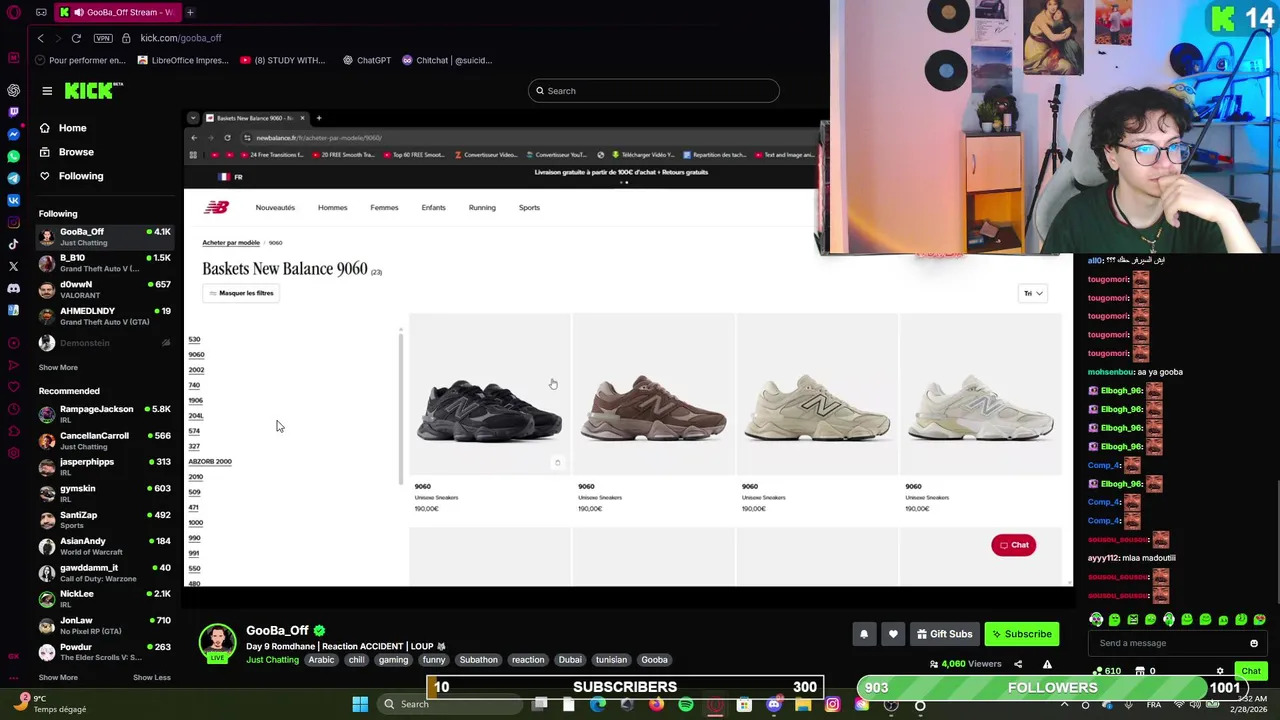The image size is (1280, 720).
Task: Open X (Twitter) in the Opera sidebar
Action: point(13,266)
